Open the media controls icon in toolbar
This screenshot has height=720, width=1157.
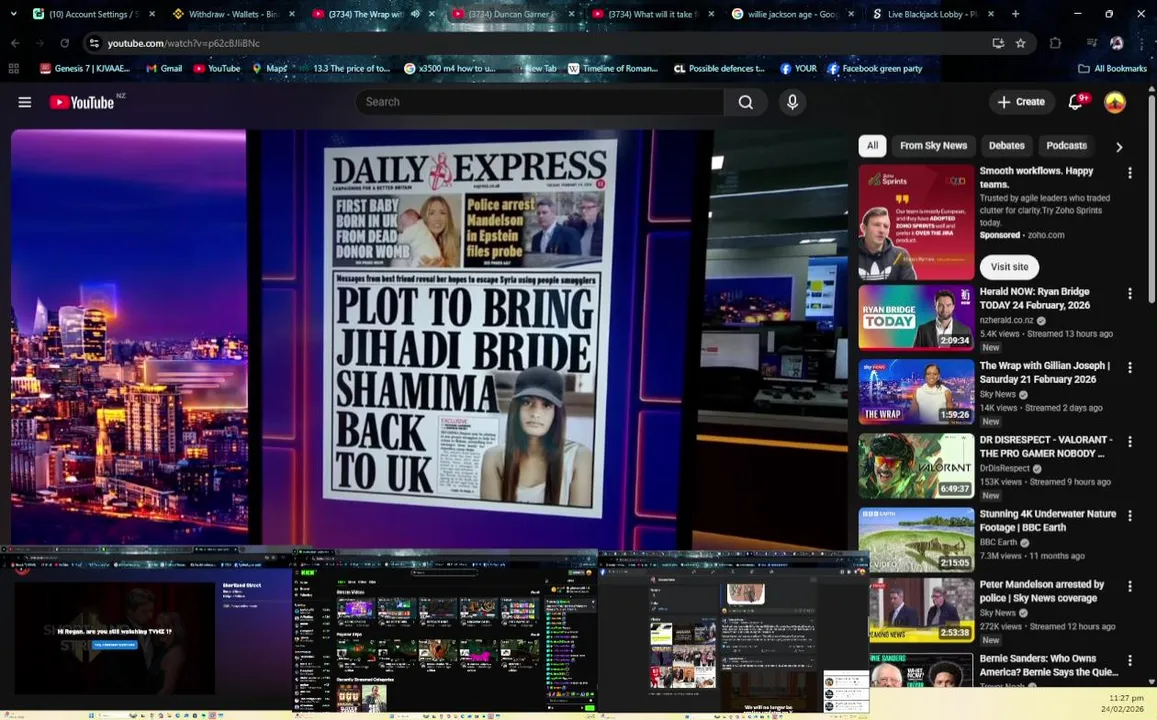(1092, 44)
